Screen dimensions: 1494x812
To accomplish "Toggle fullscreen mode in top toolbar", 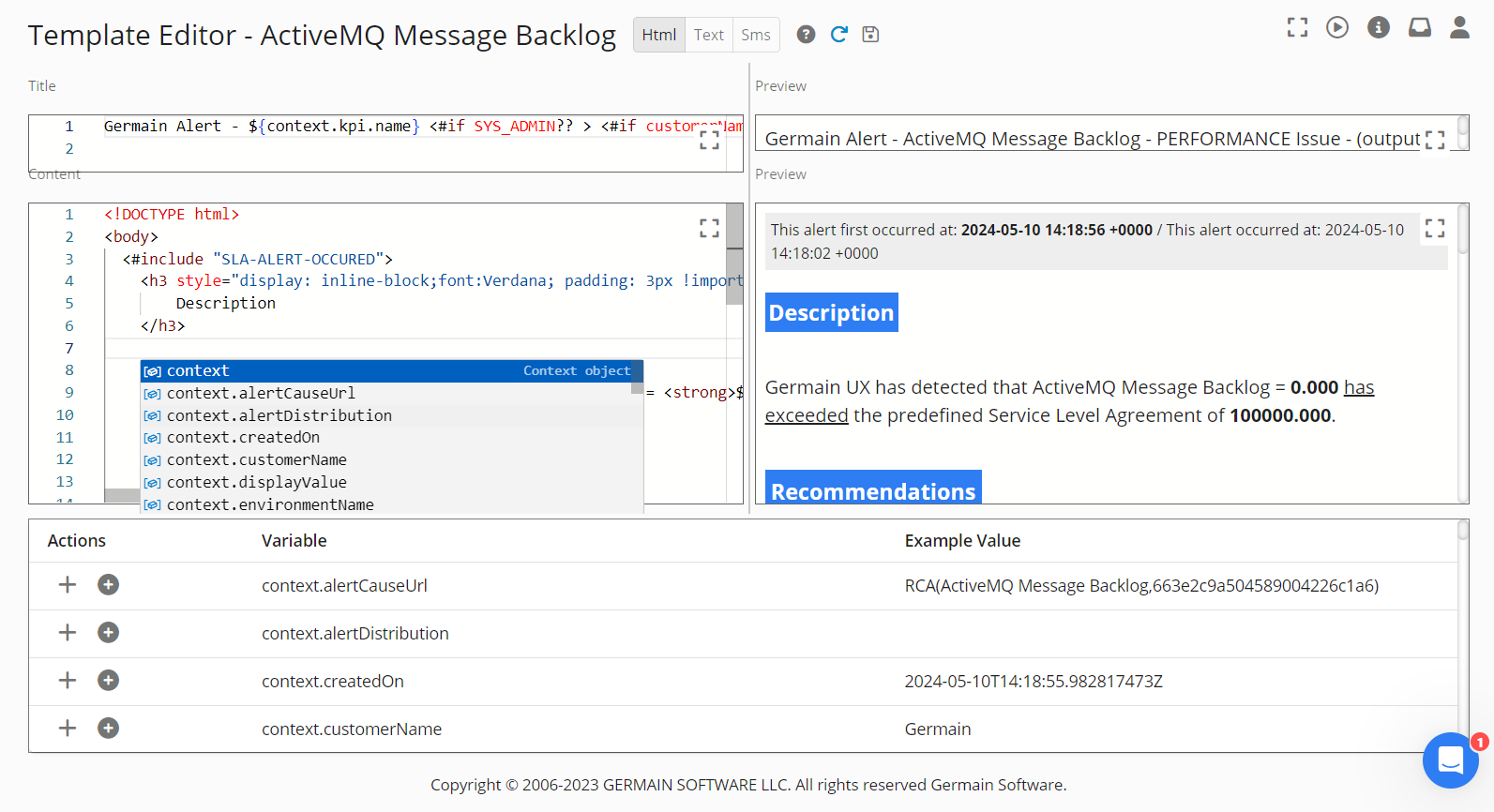I will coord(1297,28).
